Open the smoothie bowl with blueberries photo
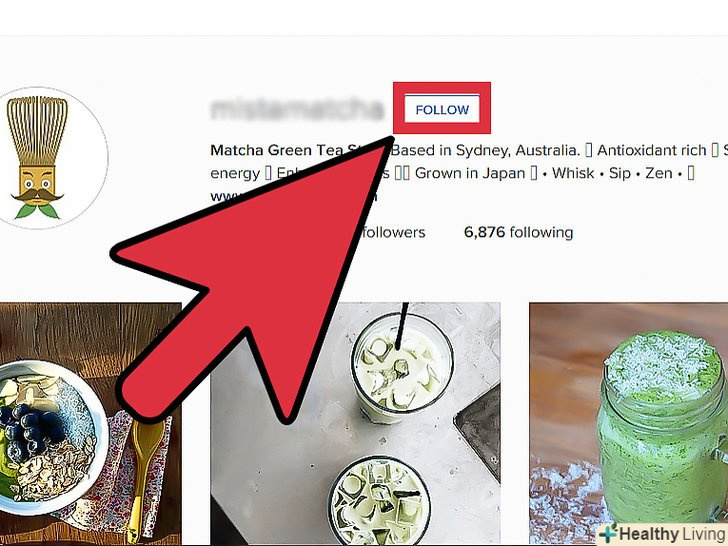 point(91,423)
